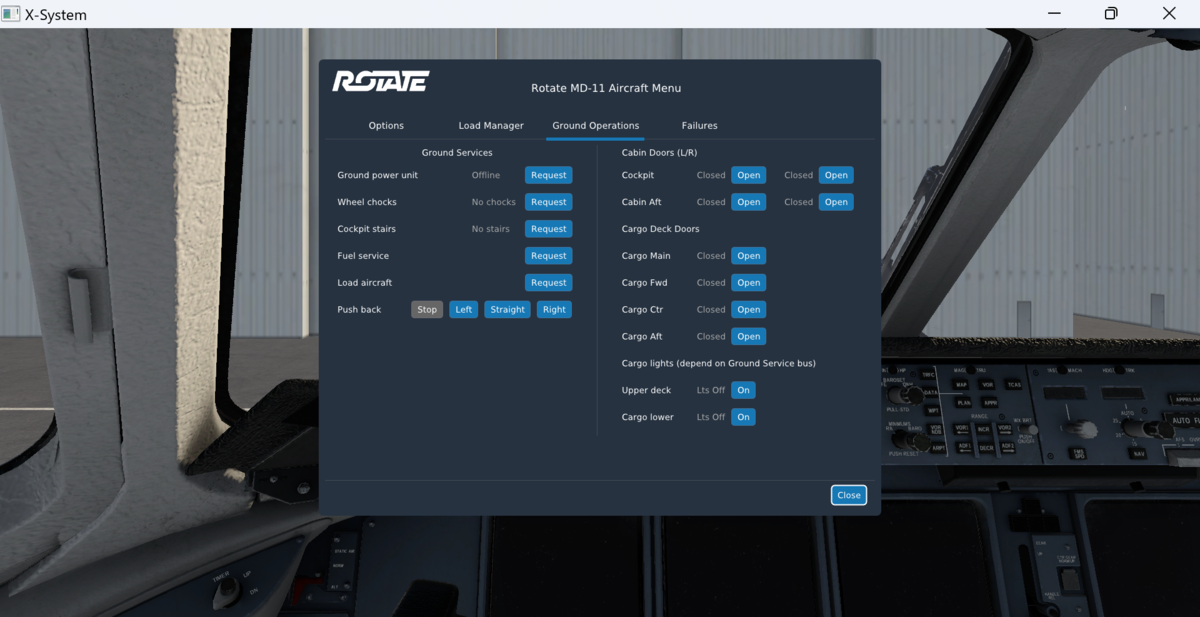1200x617 pixels.
Task: Open the Cargo Ctr door
Action: click(749, 310)
